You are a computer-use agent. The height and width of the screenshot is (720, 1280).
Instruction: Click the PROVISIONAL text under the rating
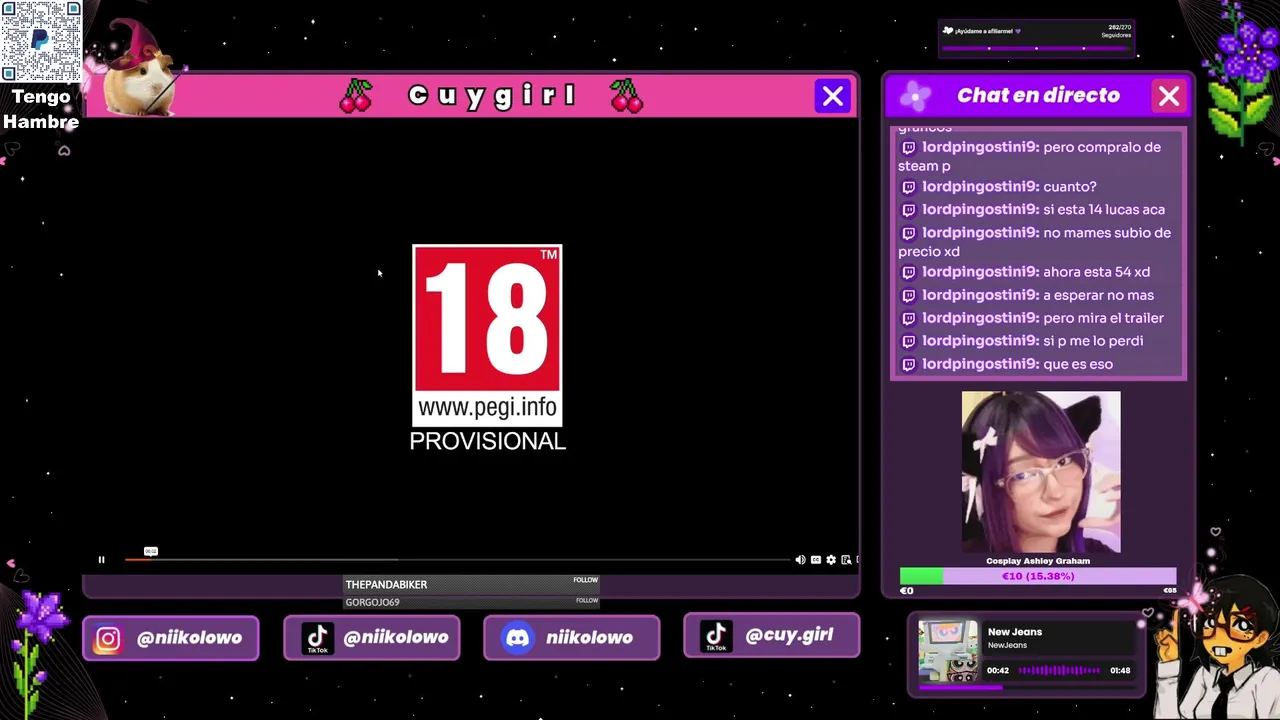[x=488, y=441]
